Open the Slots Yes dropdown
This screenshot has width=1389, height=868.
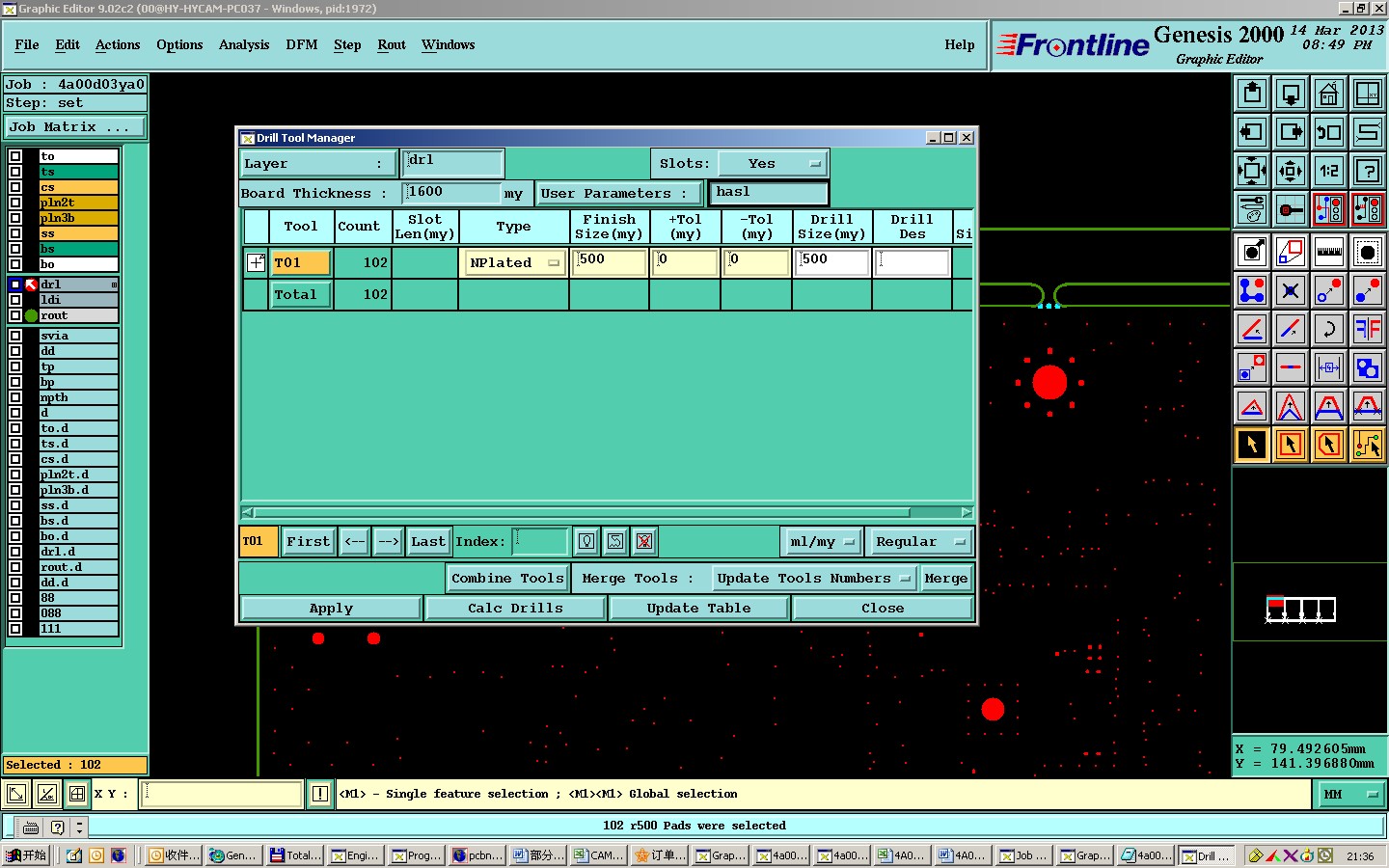pos(774,163)
